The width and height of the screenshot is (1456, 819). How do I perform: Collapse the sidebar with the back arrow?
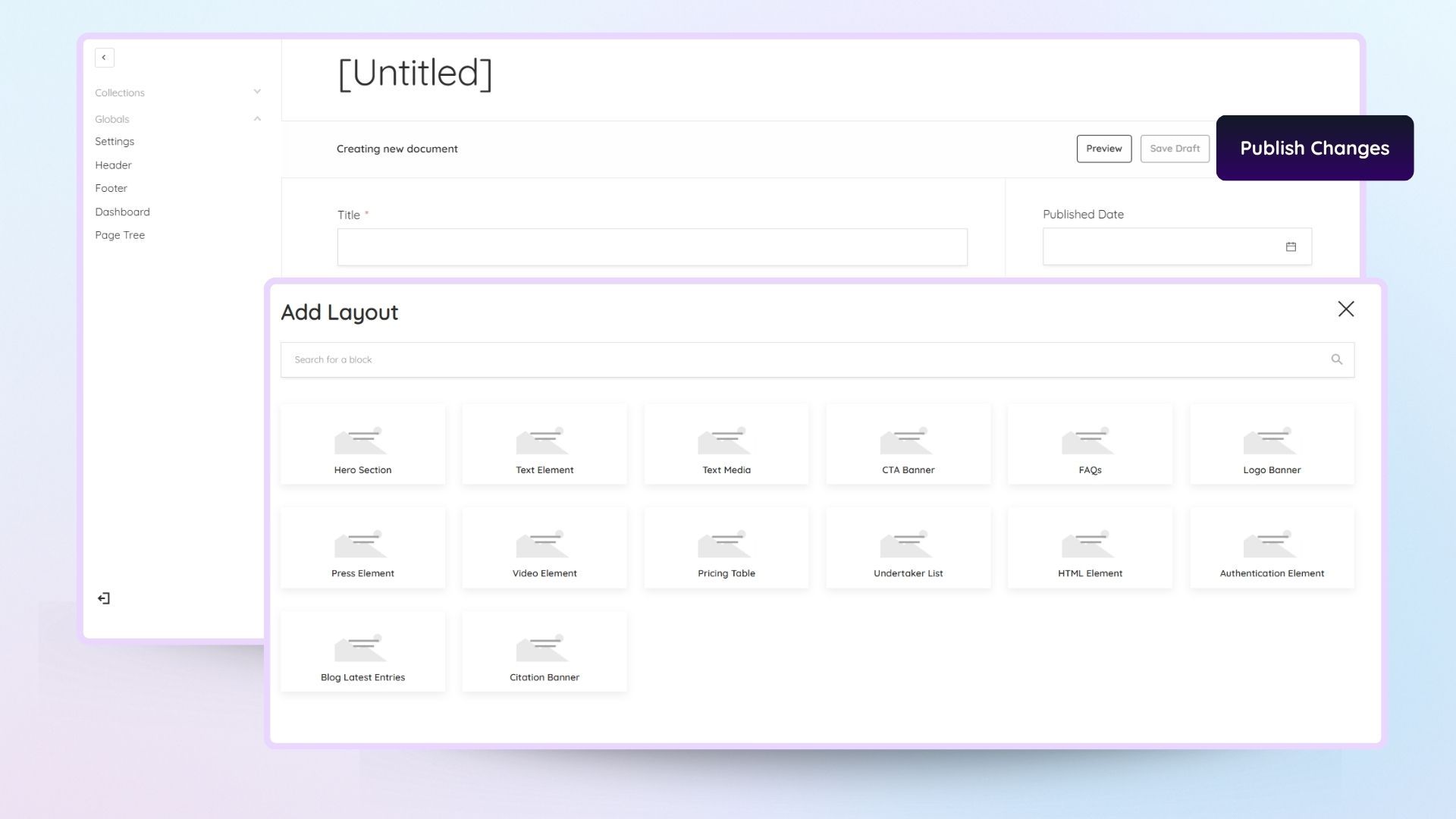[103, 58]
